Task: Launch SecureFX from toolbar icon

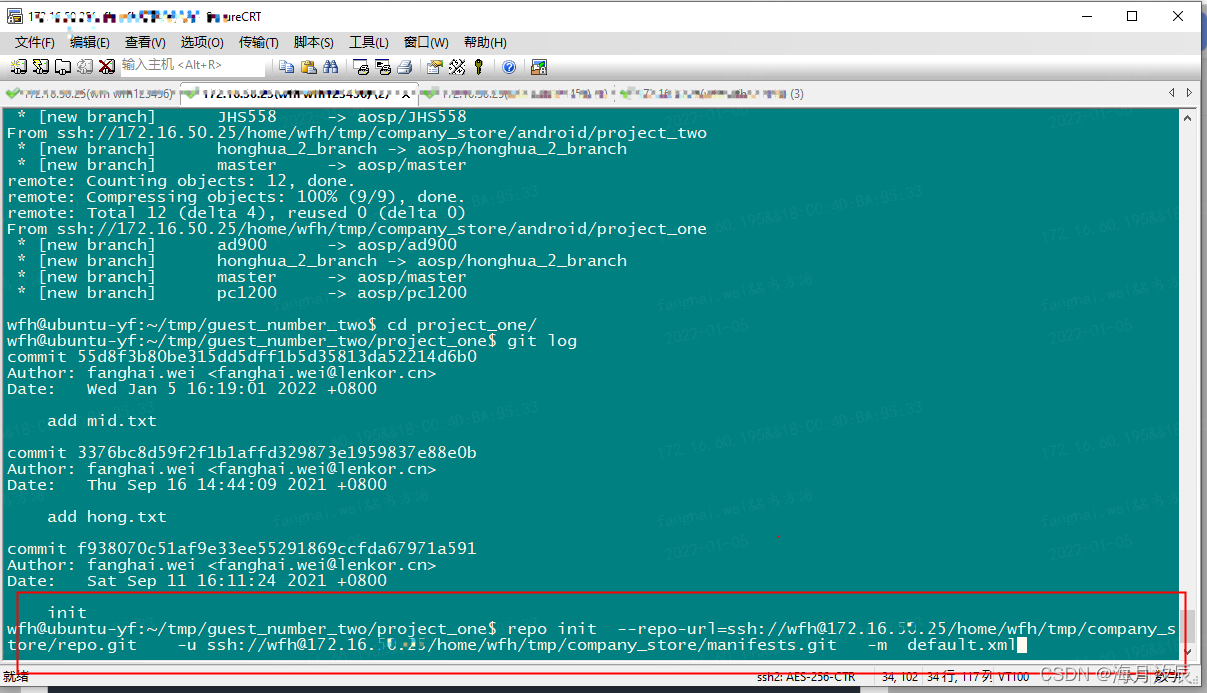Action: (x=539, y=67)
